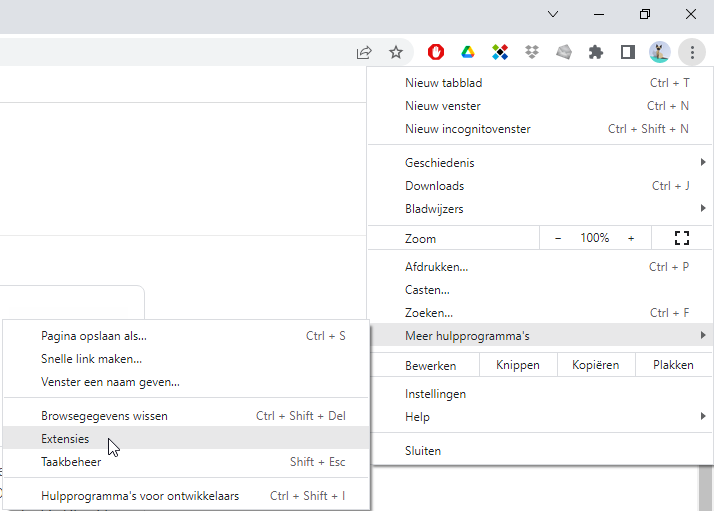
Task: Click the Kopiëren button
Action: (x=595, y=365)
